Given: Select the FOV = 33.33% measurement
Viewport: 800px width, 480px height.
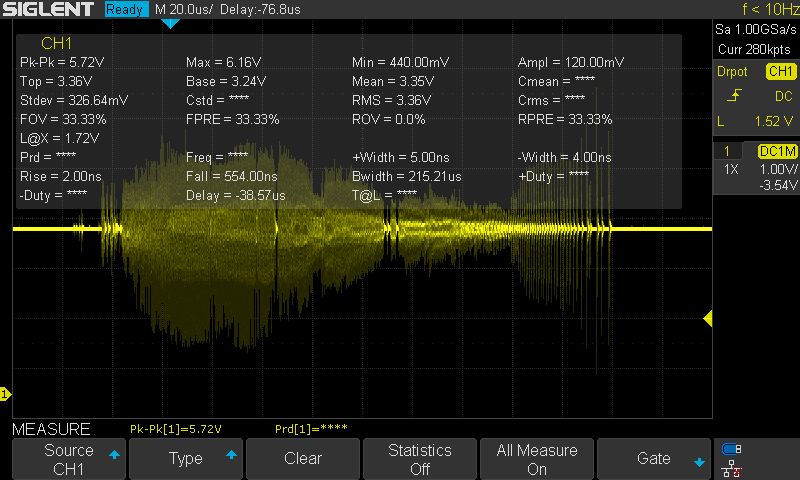Looking at the screenshot, I should pos(63,119).
